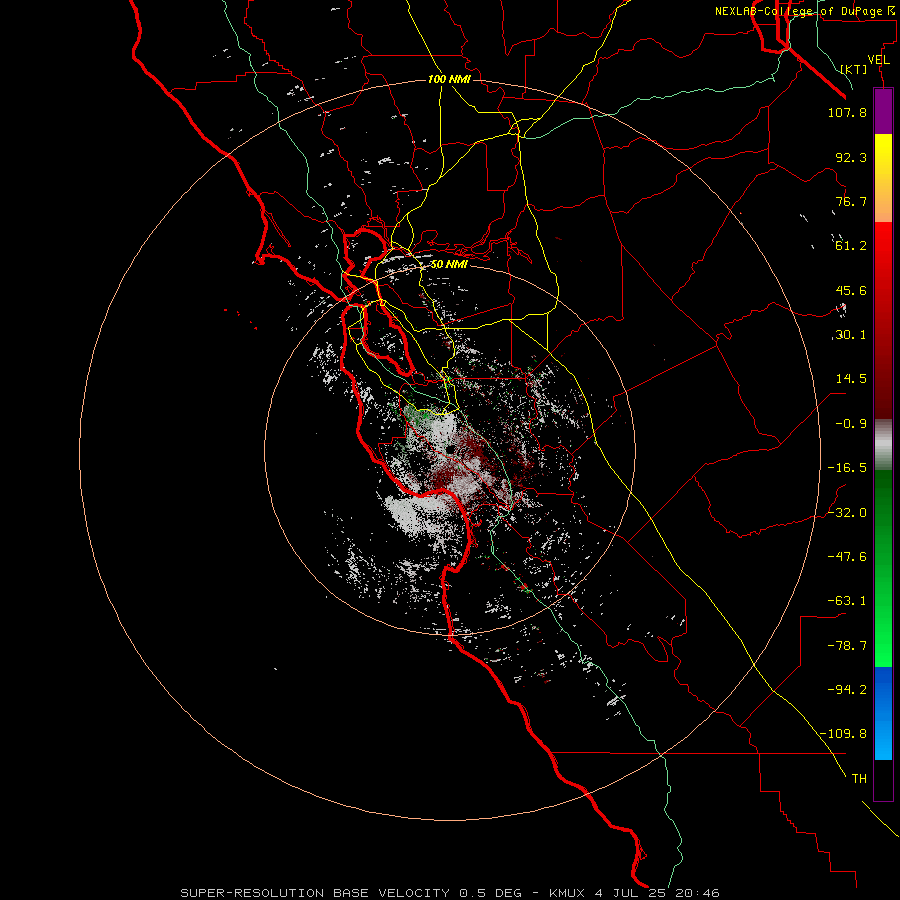Image resolution: width=900 pixels, height=900 pixels.
Task: Click the TH threshold legend label
Action: pos(859,778)
